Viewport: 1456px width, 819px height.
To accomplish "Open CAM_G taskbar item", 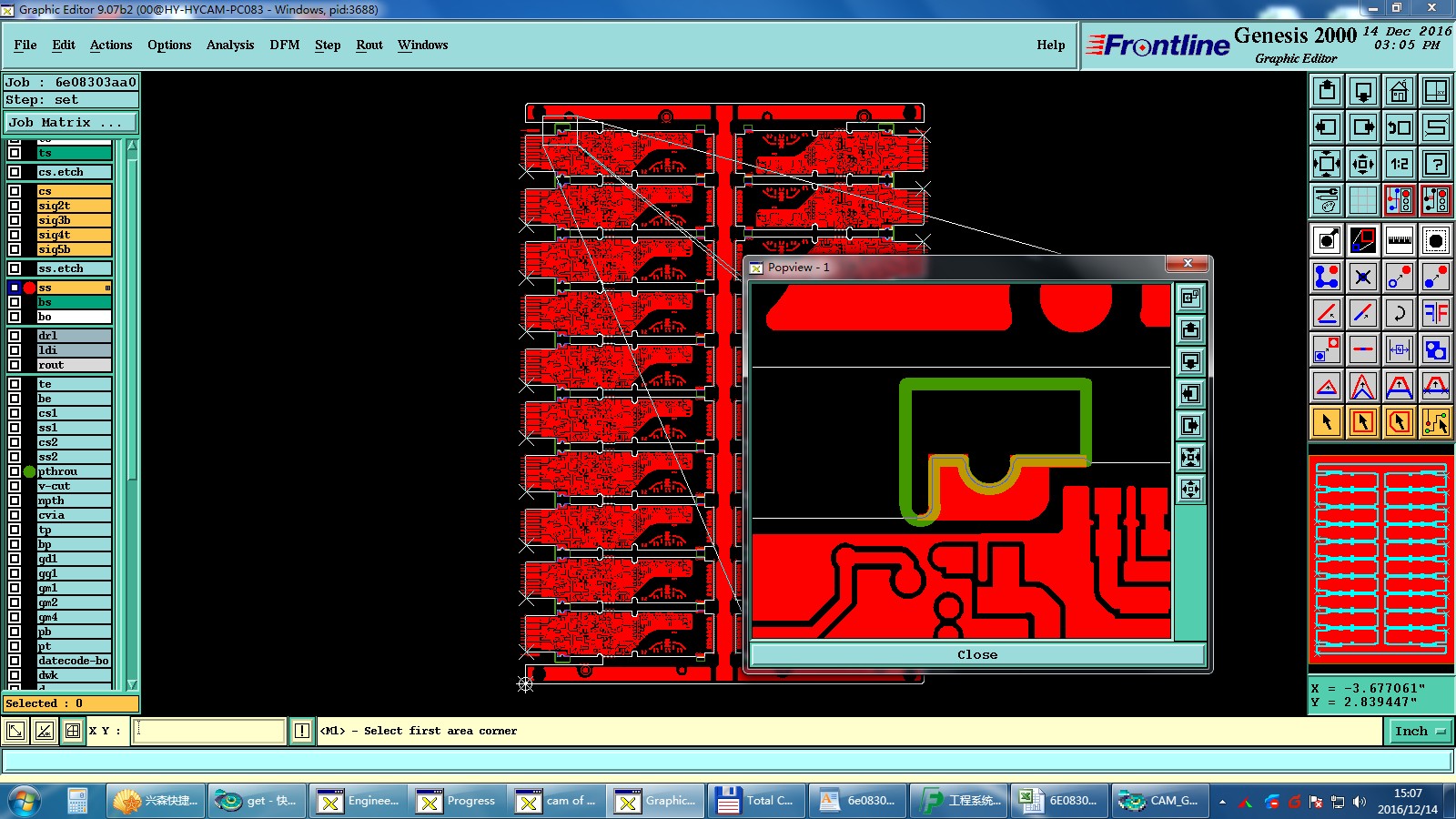I will [1160, 801].
